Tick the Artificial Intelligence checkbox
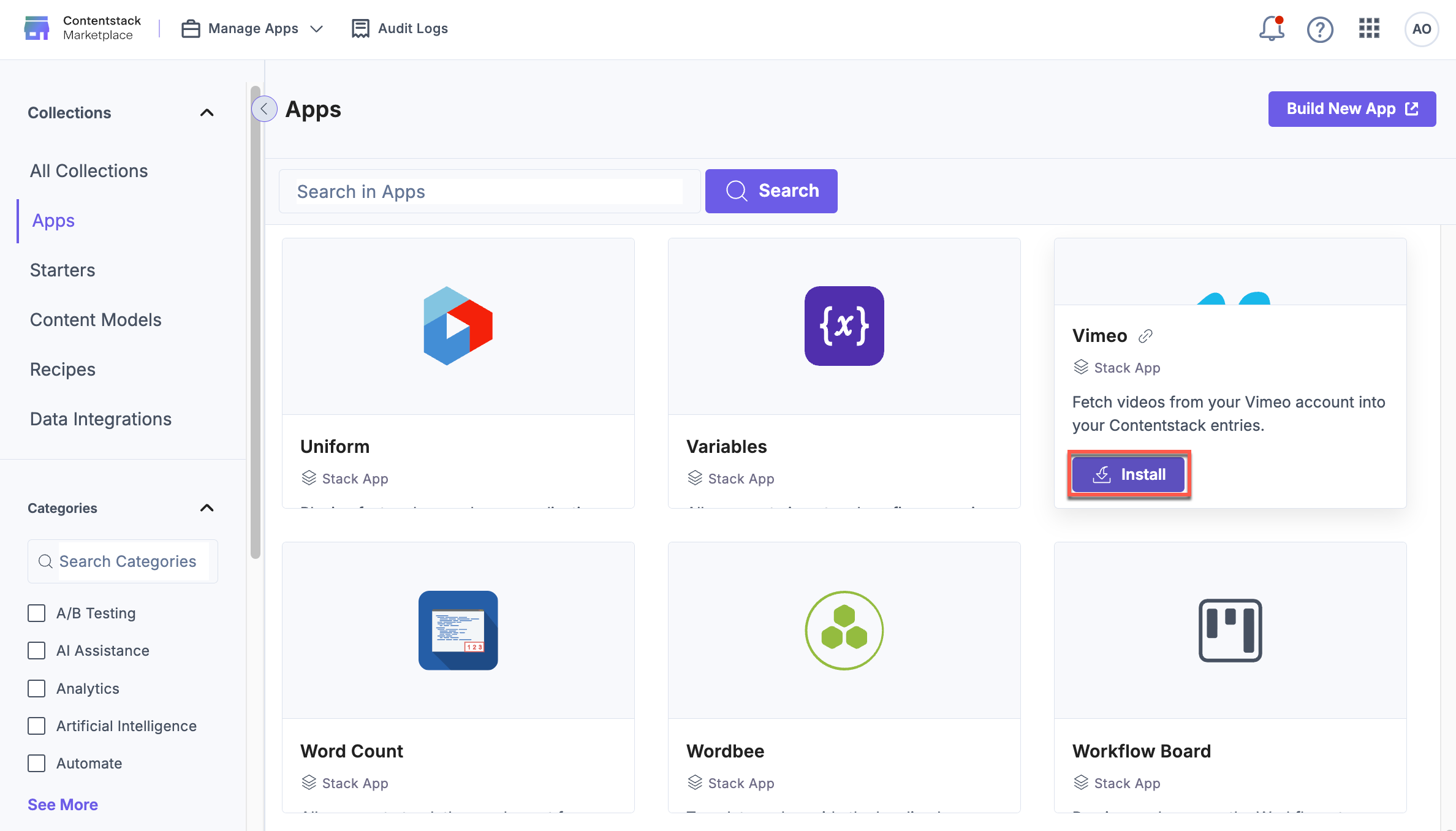The width and height of the screenshot is (1456, 831). coord(37,726)
